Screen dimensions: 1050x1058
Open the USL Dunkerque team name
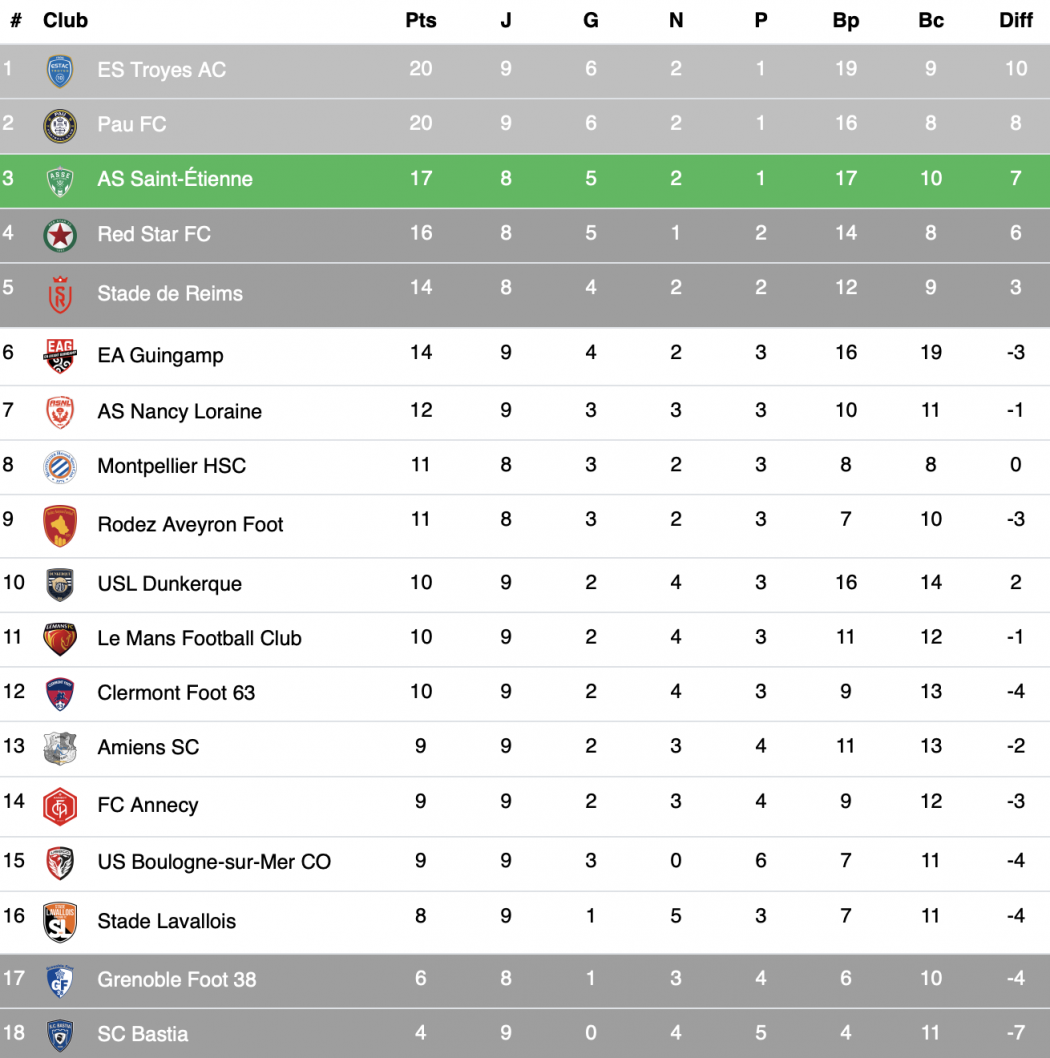pos(169,584)
